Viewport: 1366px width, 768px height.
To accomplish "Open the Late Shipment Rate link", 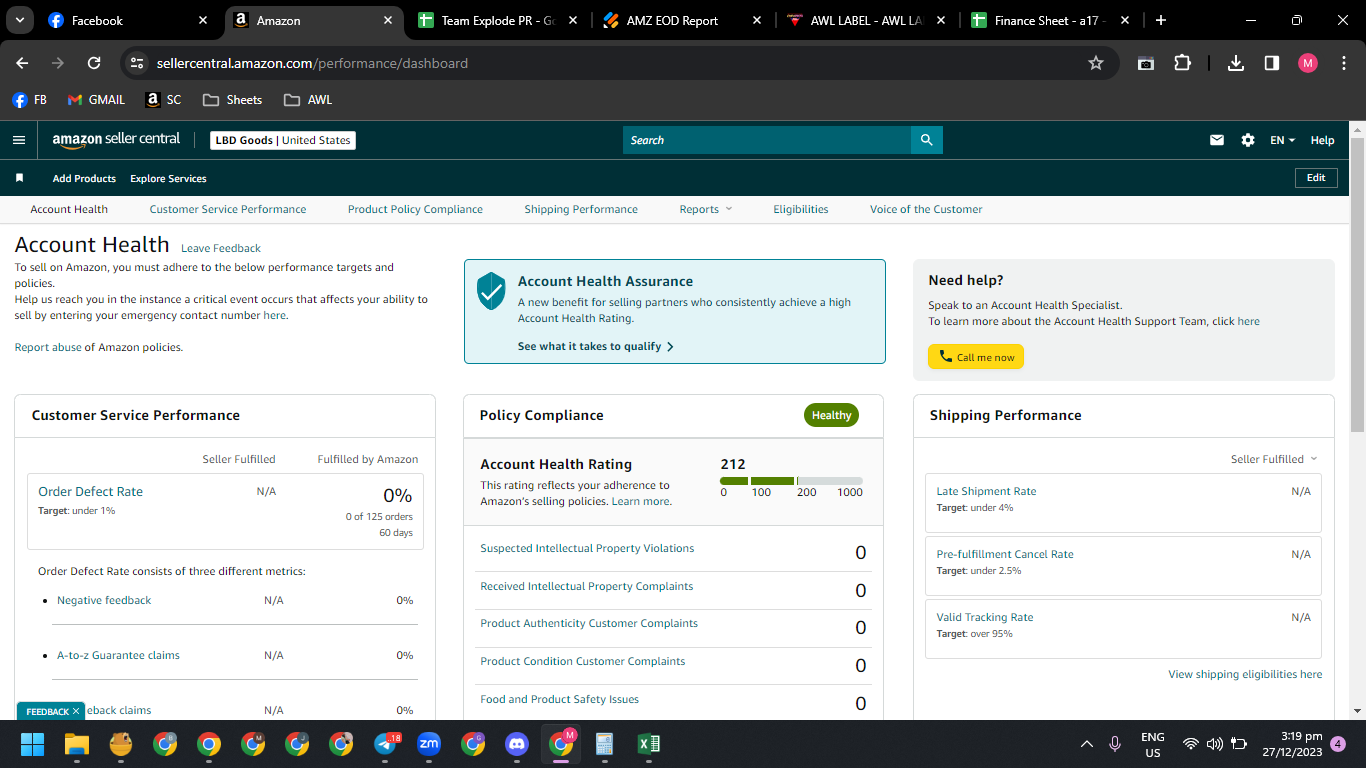I will point(986,491).
